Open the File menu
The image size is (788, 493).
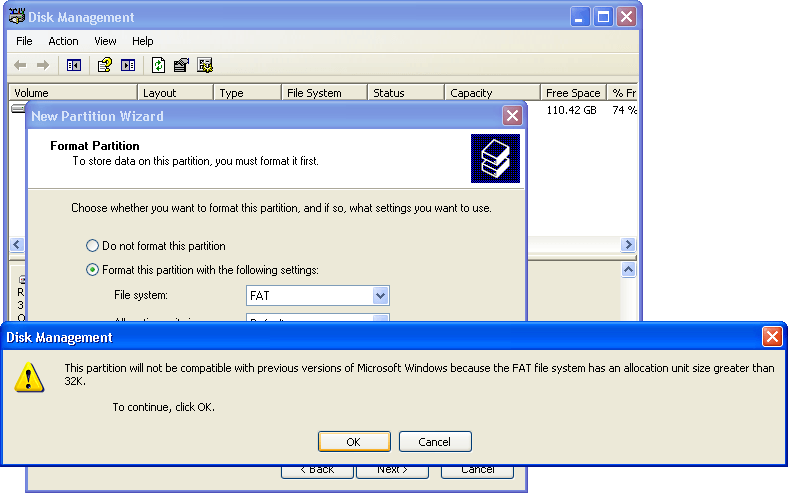coord(24,41)
